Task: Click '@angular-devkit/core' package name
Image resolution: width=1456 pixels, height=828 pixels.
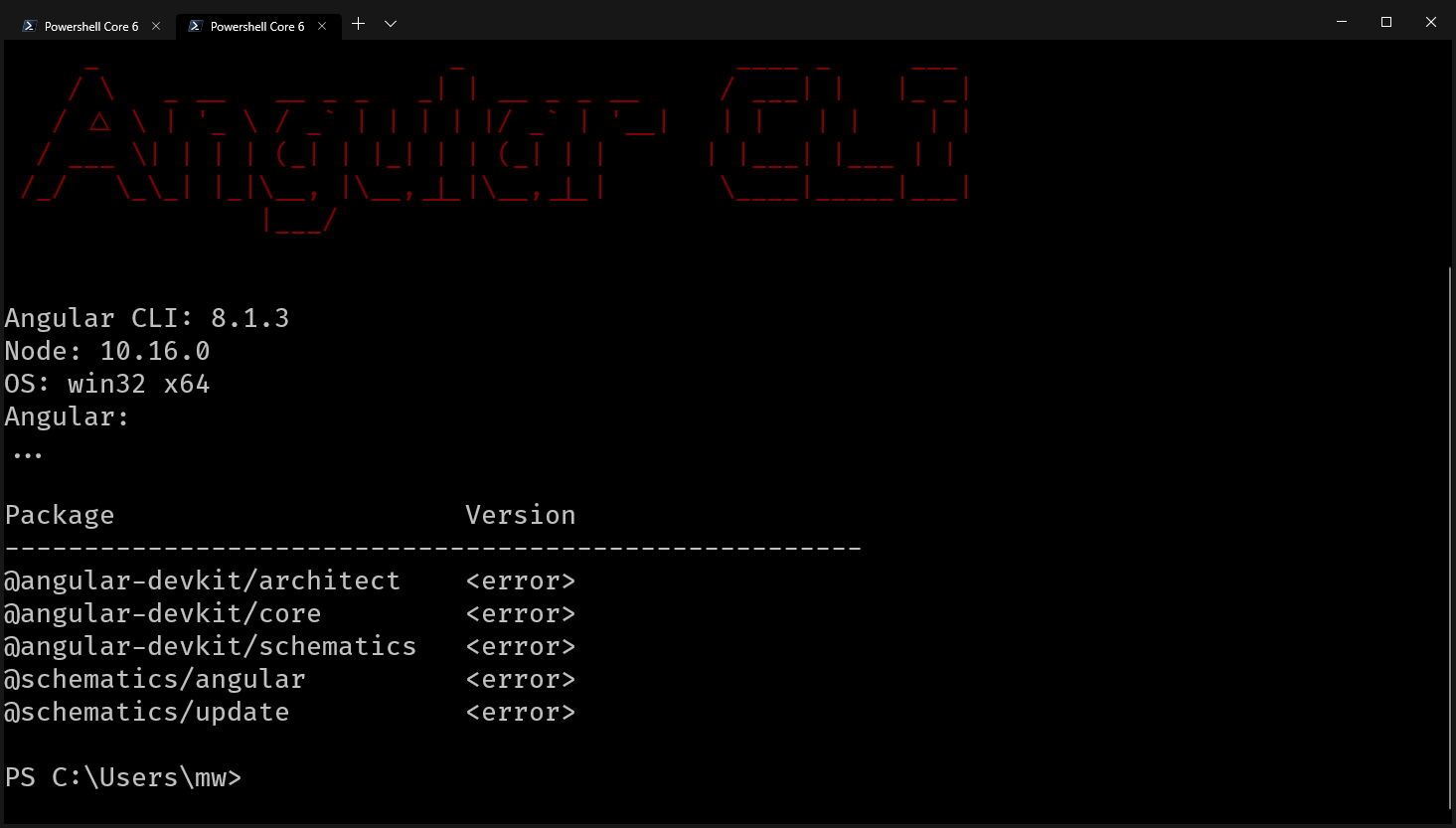Action: pyautogui.click(x=163, y=613)
